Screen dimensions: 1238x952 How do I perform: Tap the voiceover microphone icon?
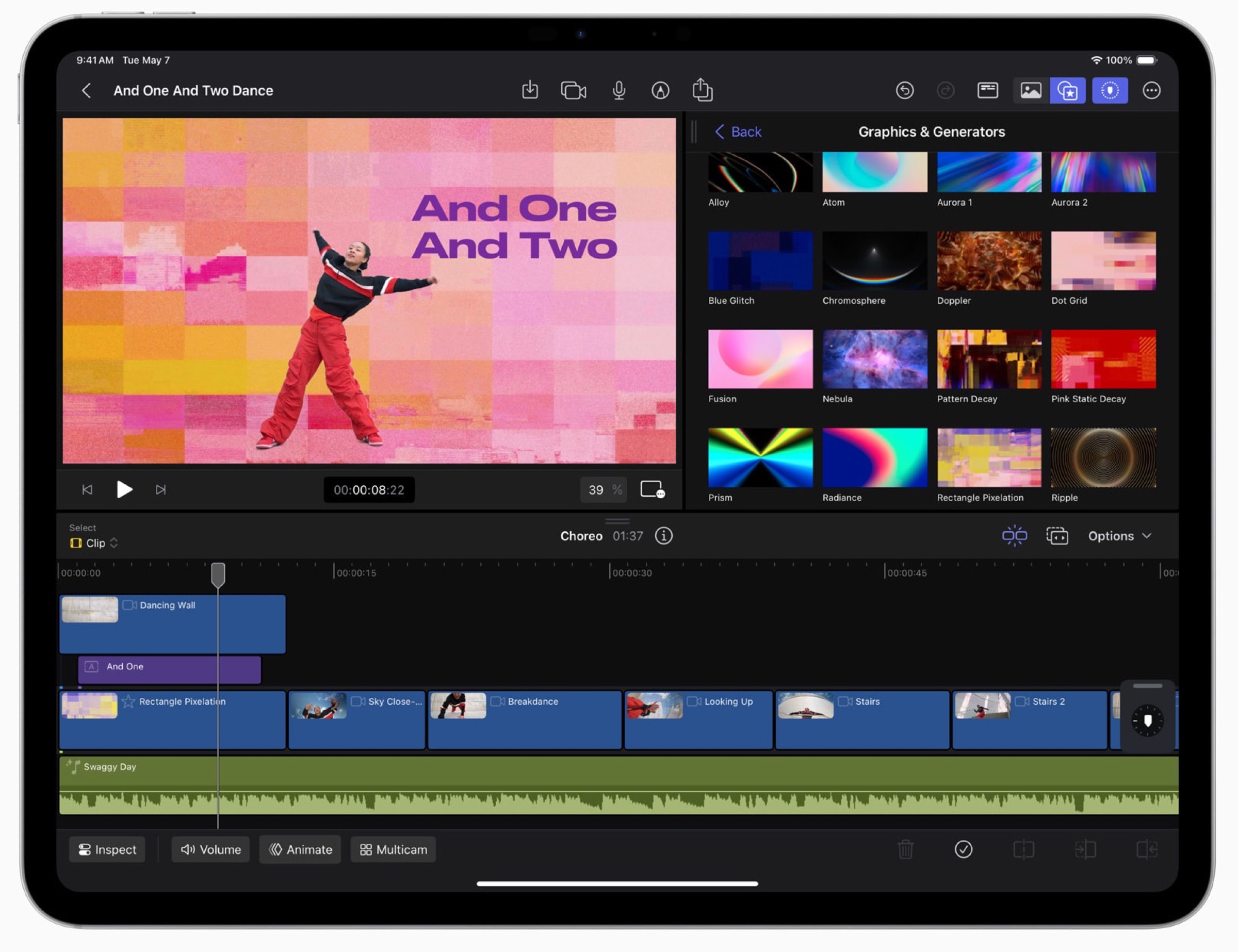618,90
